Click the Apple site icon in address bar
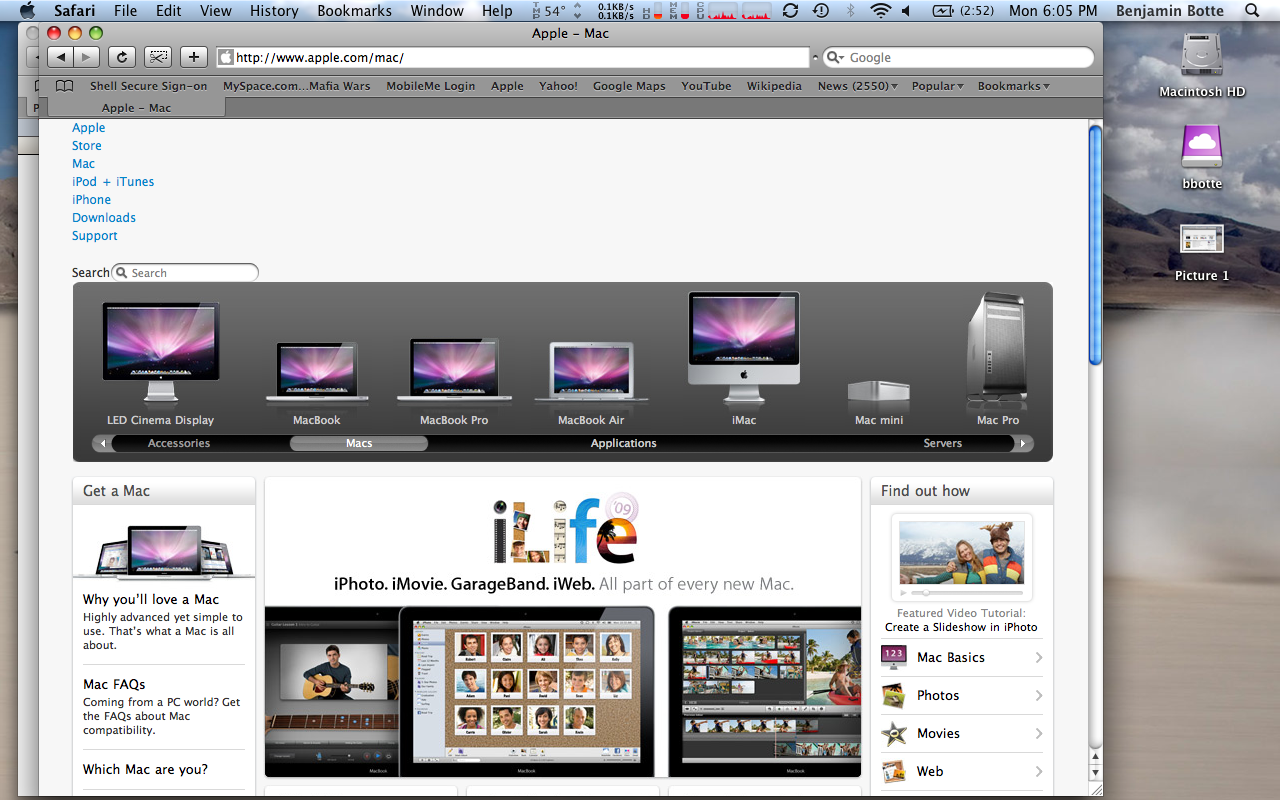The width and height of the screenshot is (1280, 800). click(225, 58)
